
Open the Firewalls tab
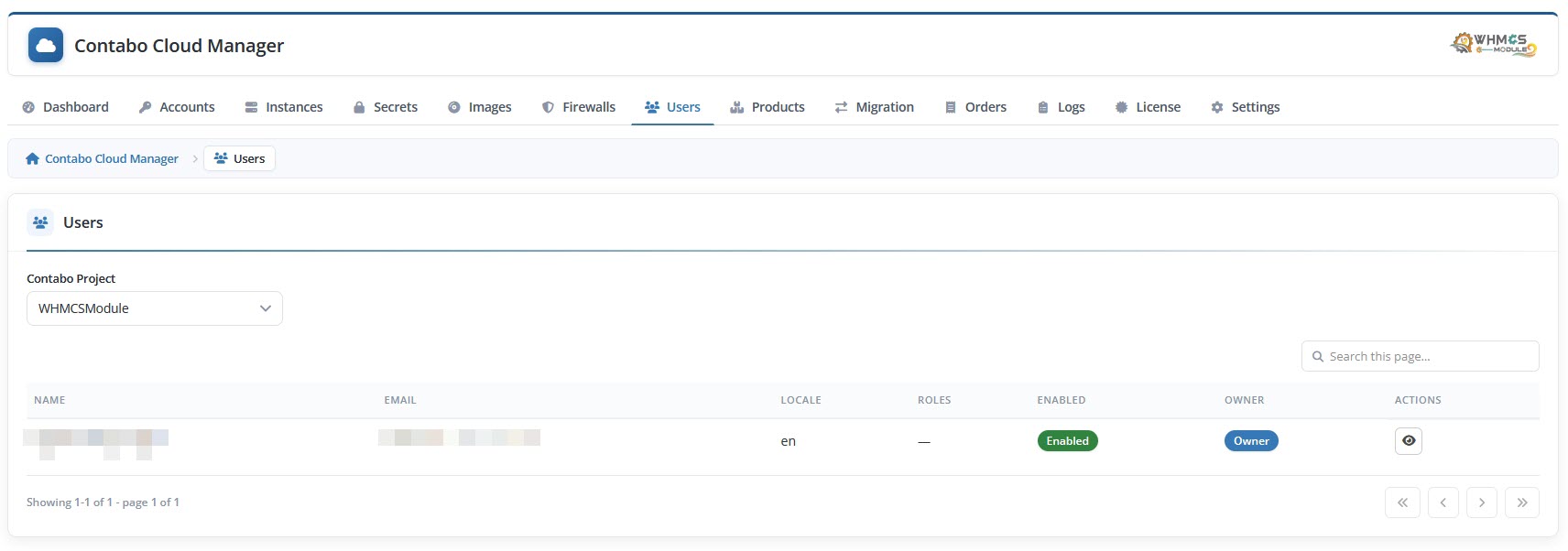tap(579, 107)
